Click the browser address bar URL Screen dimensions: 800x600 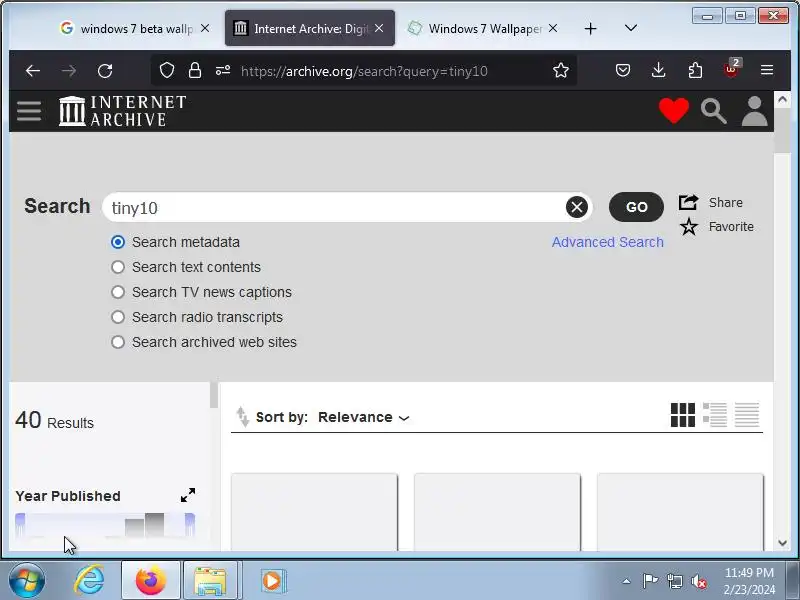pyautogui.click(x=364, y=71)
